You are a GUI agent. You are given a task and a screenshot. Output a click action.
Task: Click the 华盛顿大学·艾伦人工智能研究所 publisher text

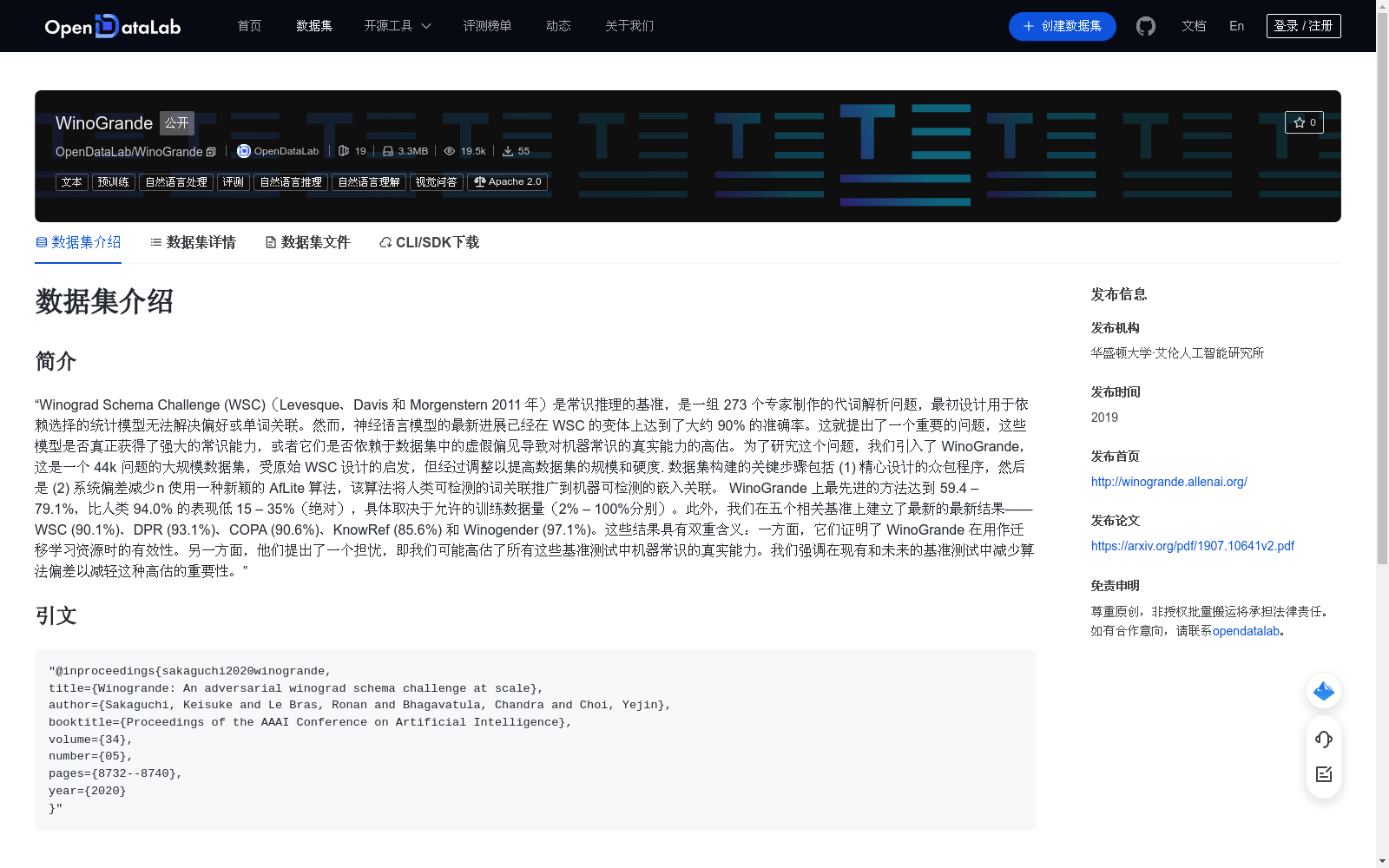coord(1177,353)
